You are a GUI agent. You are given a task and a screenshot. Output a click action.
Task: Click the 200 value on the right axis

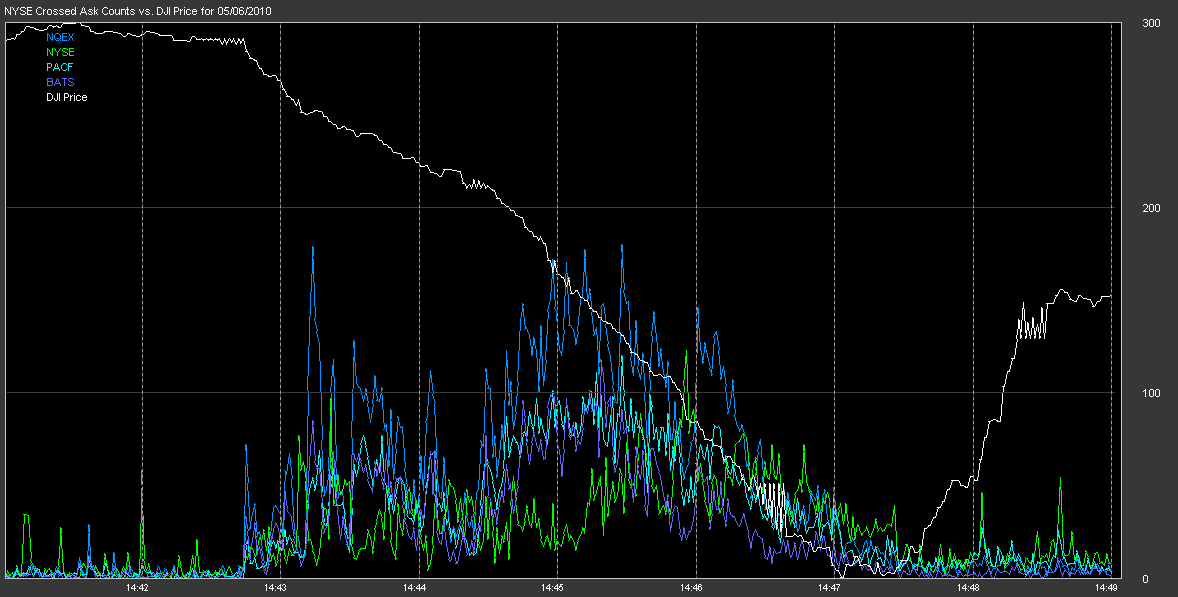tap(1151, 208)
